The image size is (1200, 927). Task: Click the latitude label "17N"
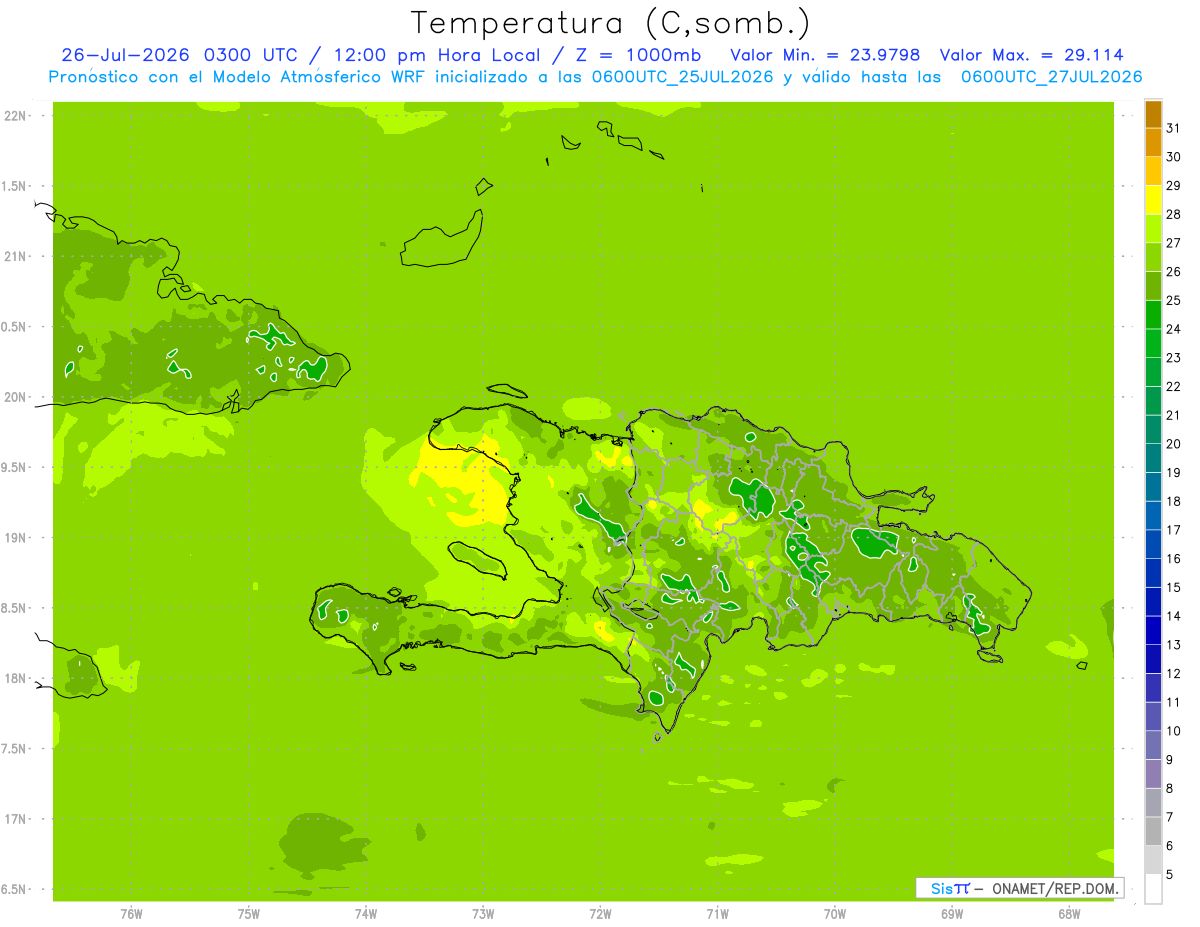(16, 819)
